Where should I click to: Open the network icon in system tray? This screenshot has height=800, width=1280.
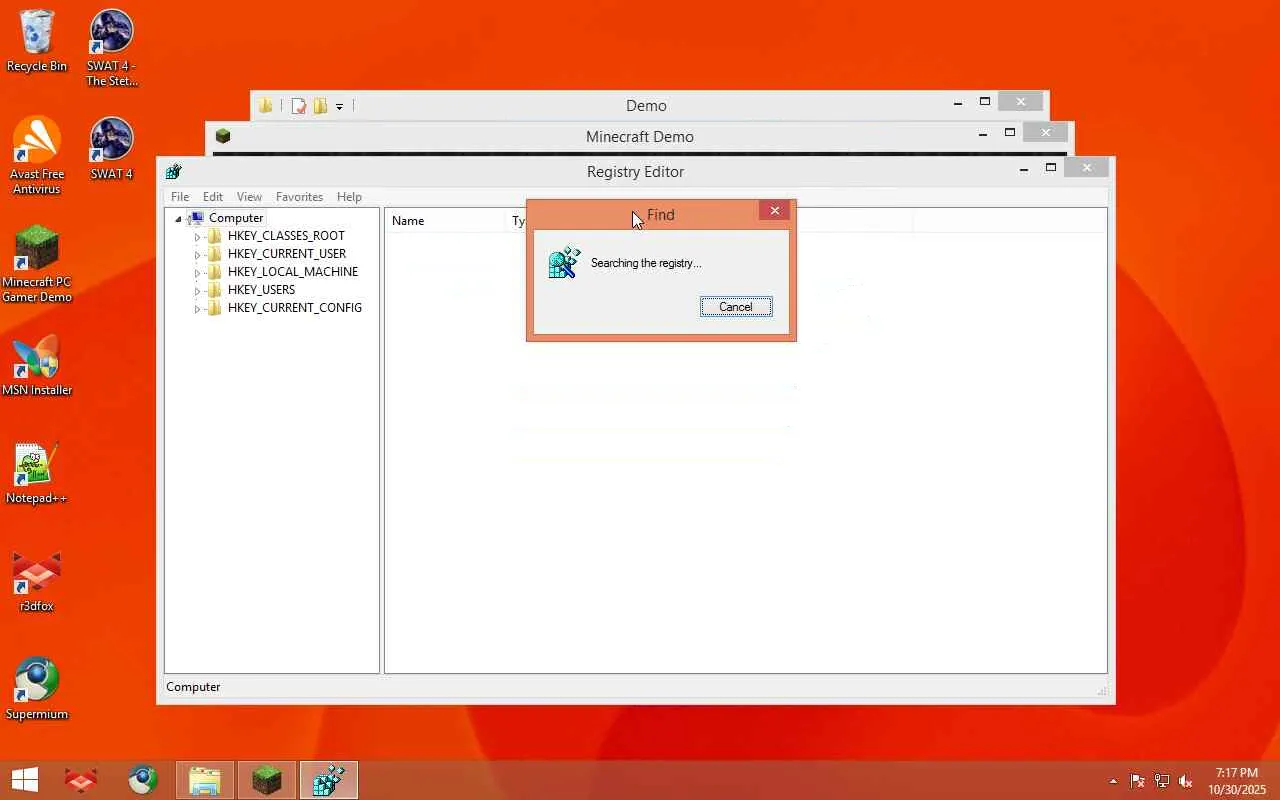tap(1162, 781)
